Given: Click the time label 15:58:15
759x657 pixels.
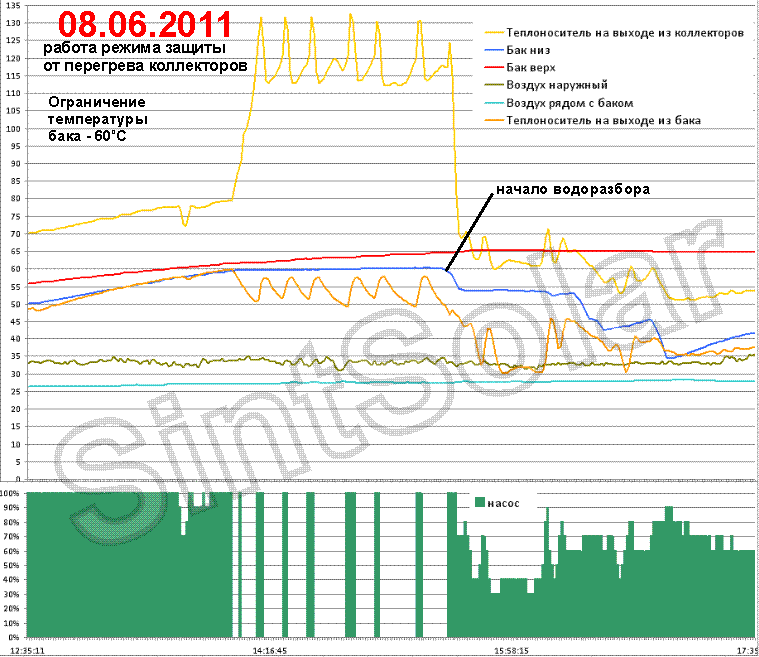Looking at the screenshot, I should point(511,651).
